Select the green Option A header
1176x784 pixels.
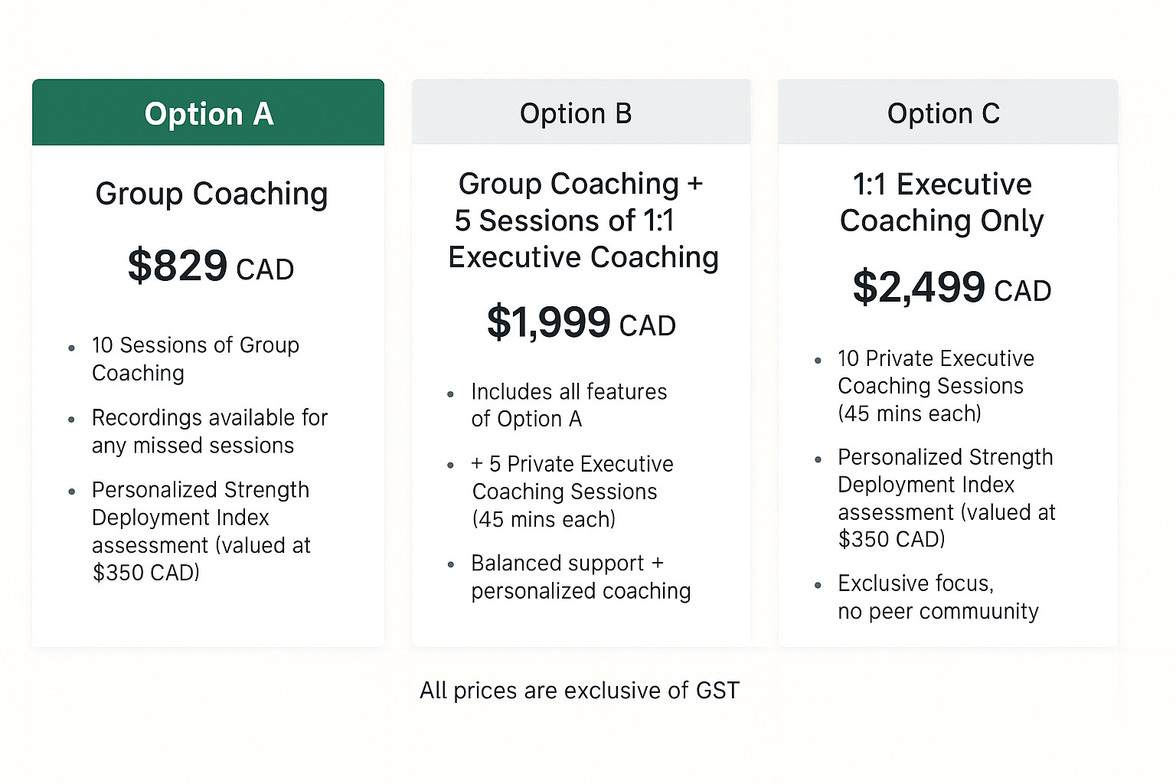click(x=208, y=113)
